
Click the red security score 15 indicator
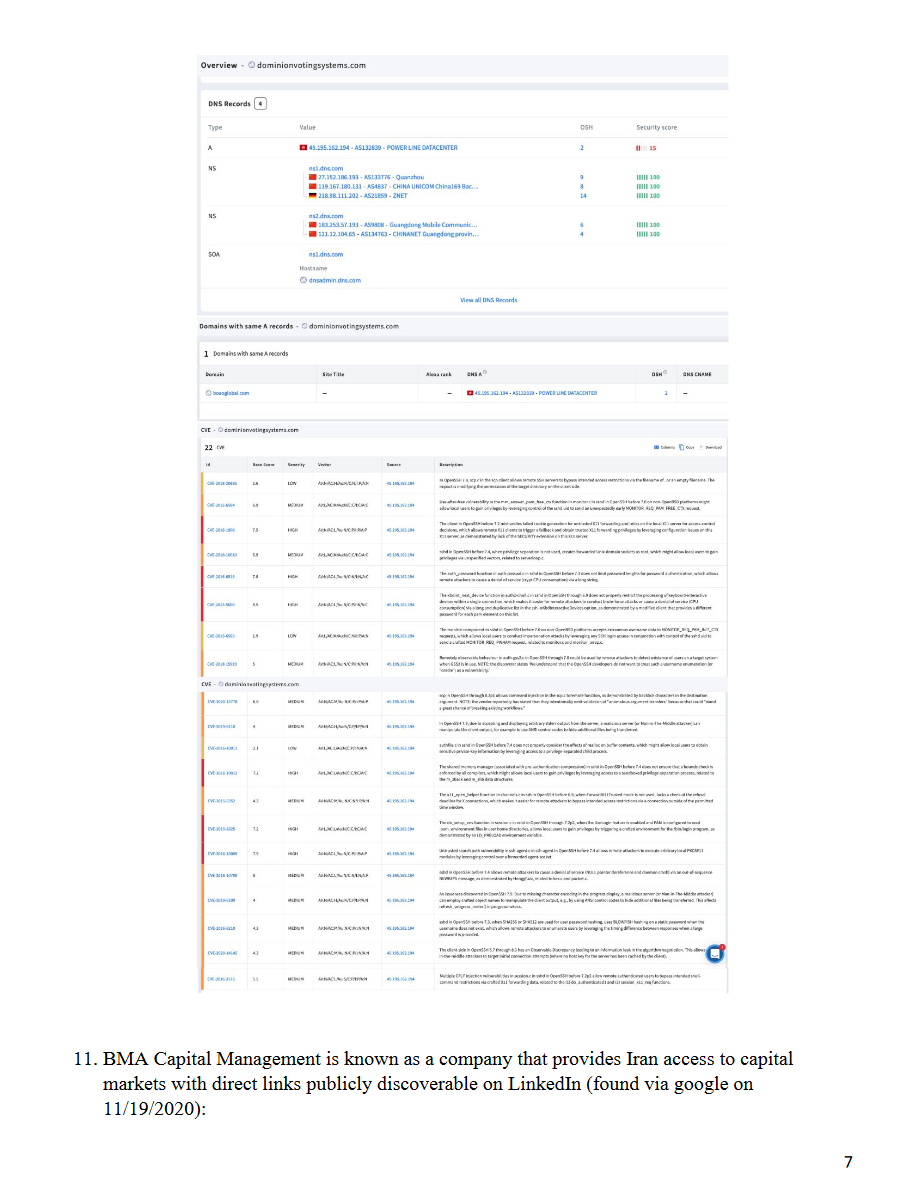coord(646,148)
